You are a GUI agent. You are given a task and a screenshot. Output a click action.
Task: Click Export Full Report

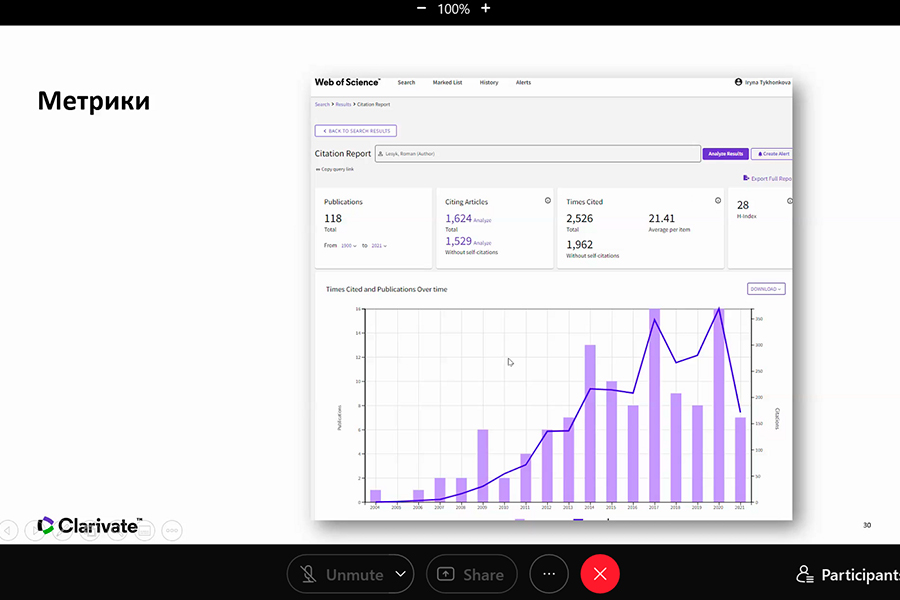point(768,178)
